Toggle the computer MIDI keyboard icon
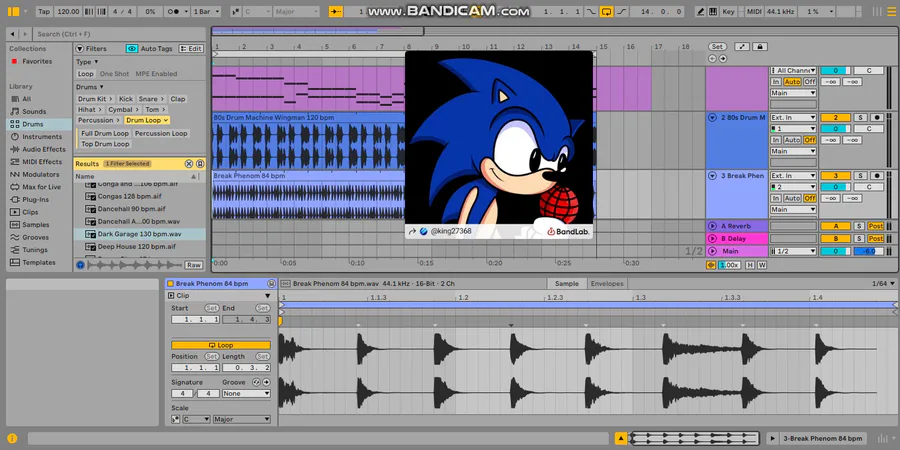 [x=713, y=11]
